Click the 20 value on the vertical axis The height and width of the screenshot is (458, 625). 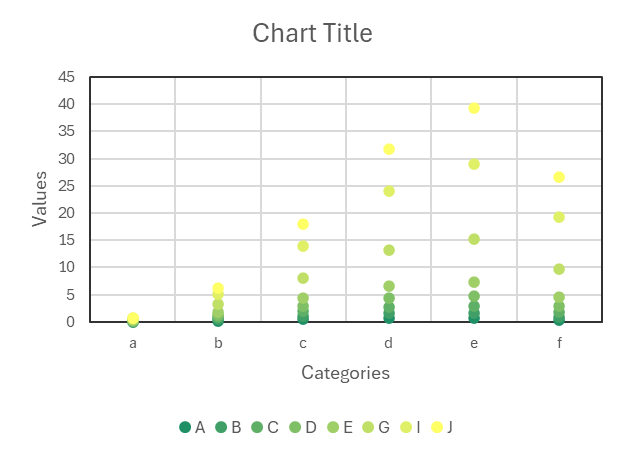point(67,213)
